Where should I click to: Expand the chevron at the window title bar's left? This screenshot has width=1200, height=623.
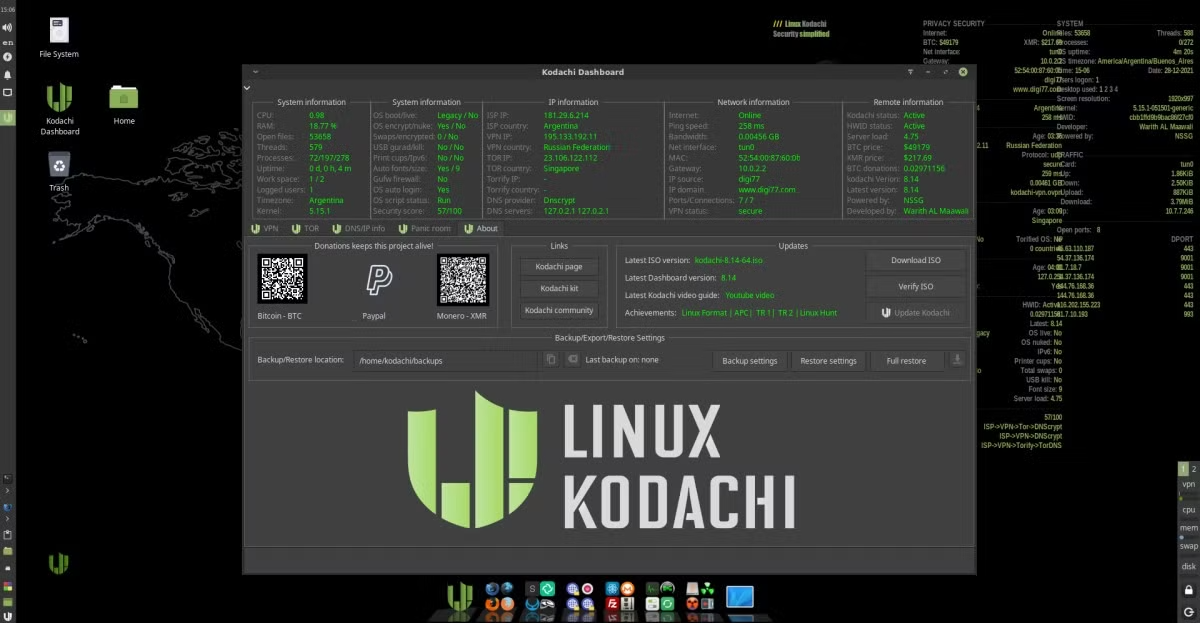click(x=255, y=72)
